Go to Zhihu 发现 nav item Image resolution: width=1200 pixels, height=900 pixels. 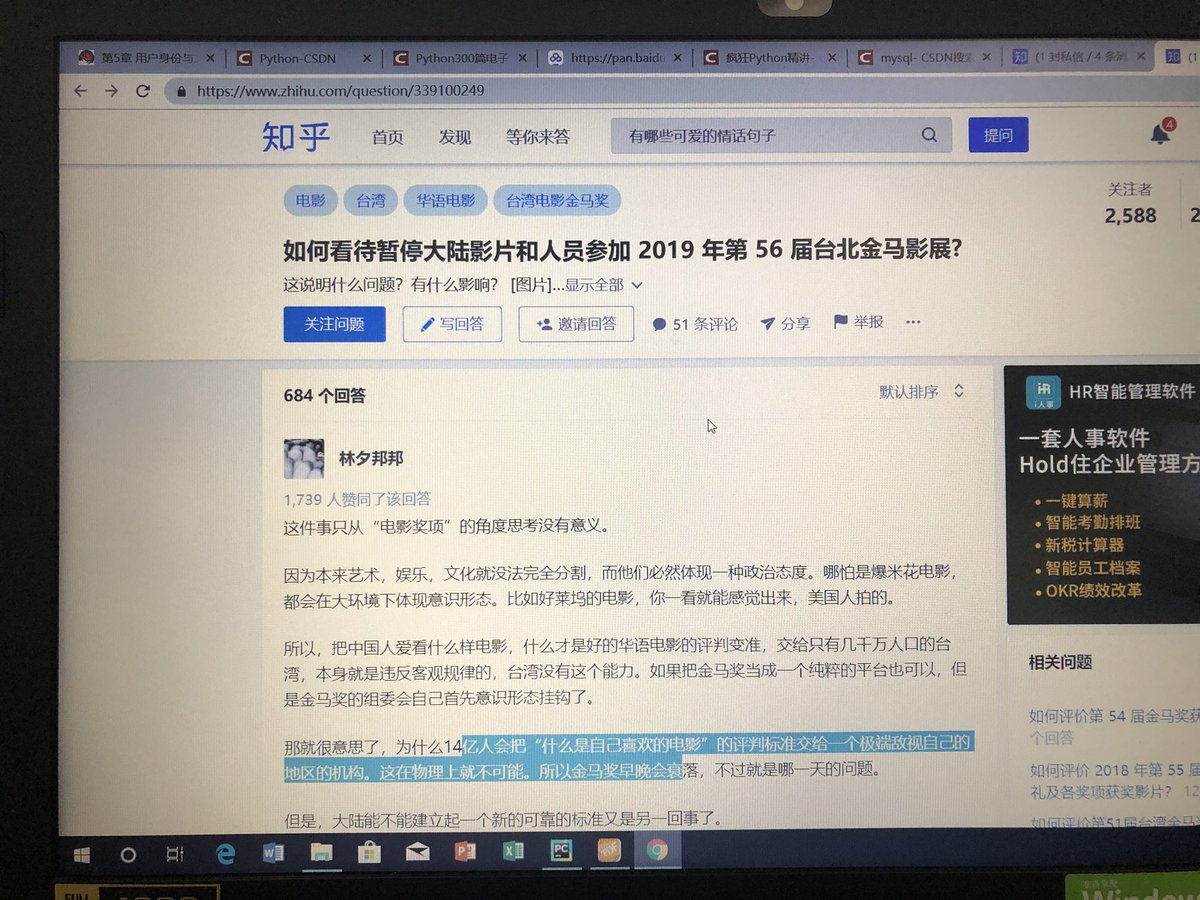pos(455,137)
